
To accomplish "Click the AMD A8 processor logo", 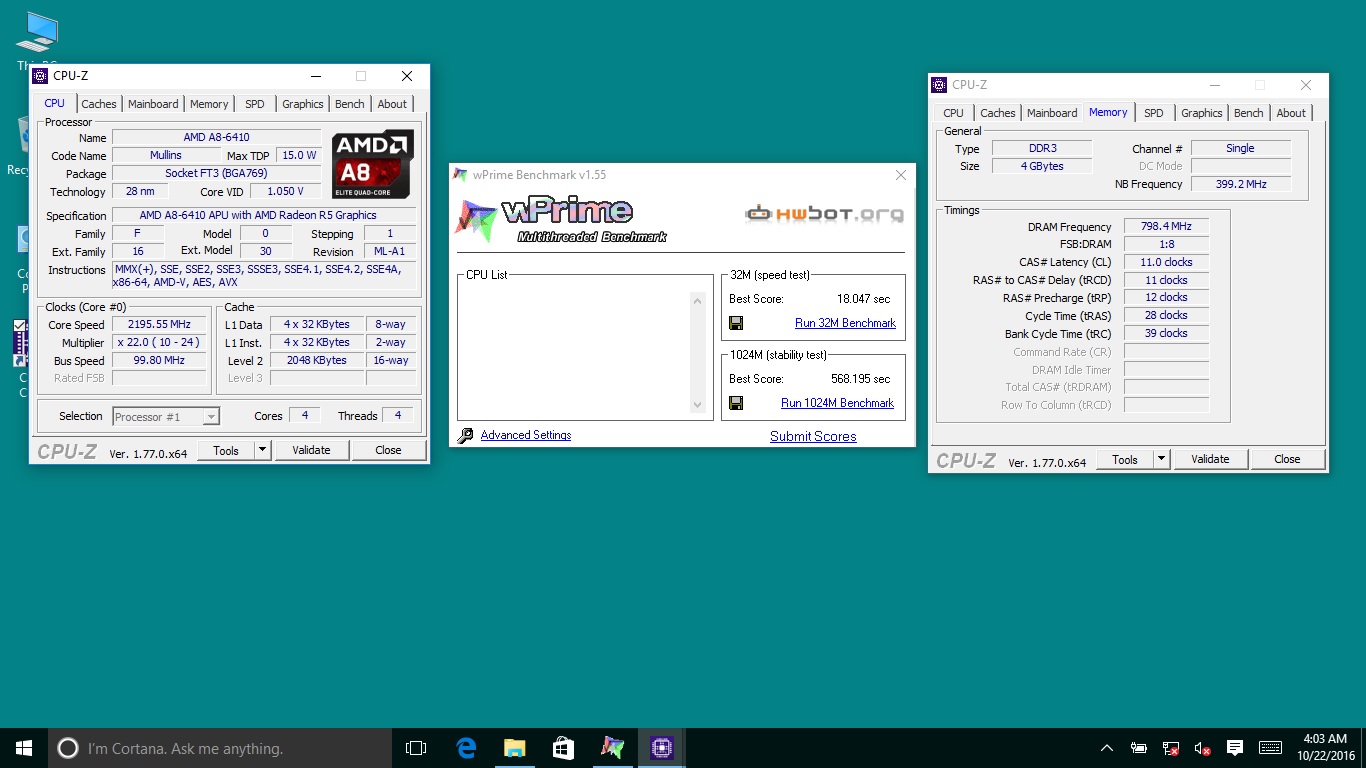I will (373, 164).
